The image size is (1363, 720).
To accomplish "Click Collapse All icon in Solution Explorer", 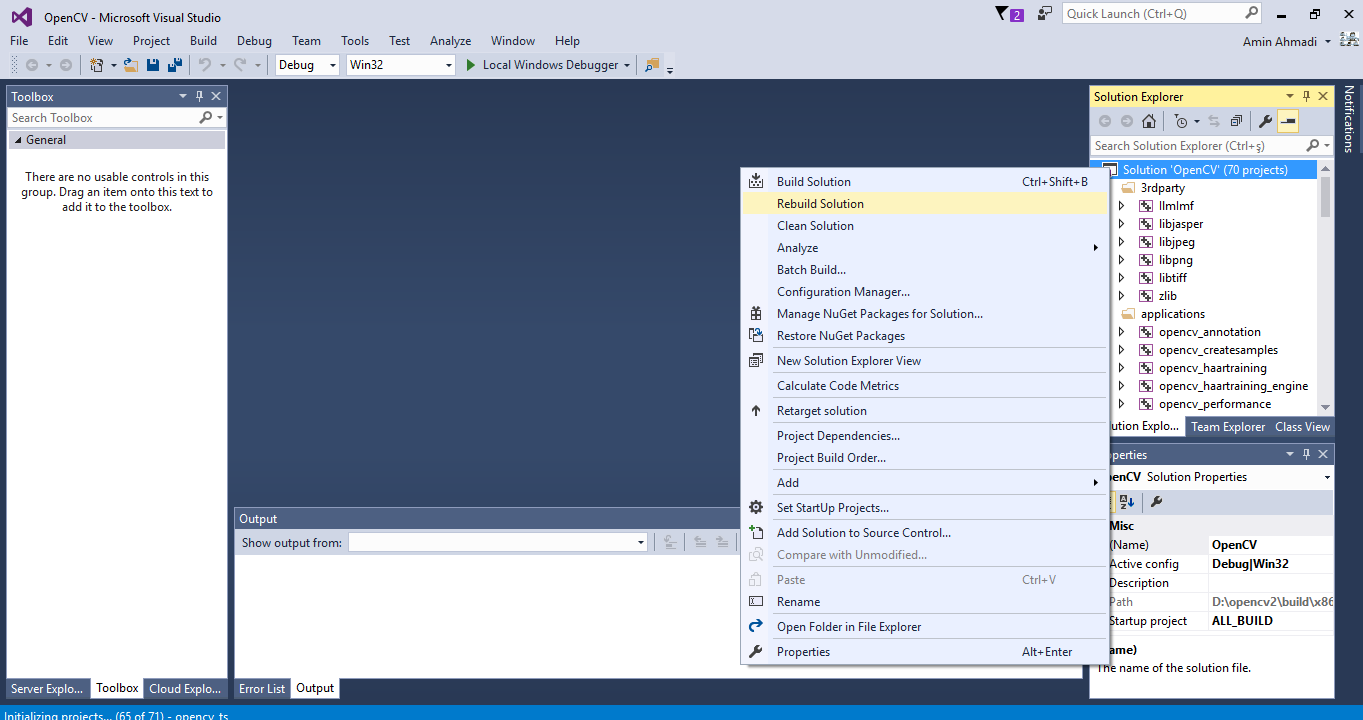I will click(x=1236, y=121).
